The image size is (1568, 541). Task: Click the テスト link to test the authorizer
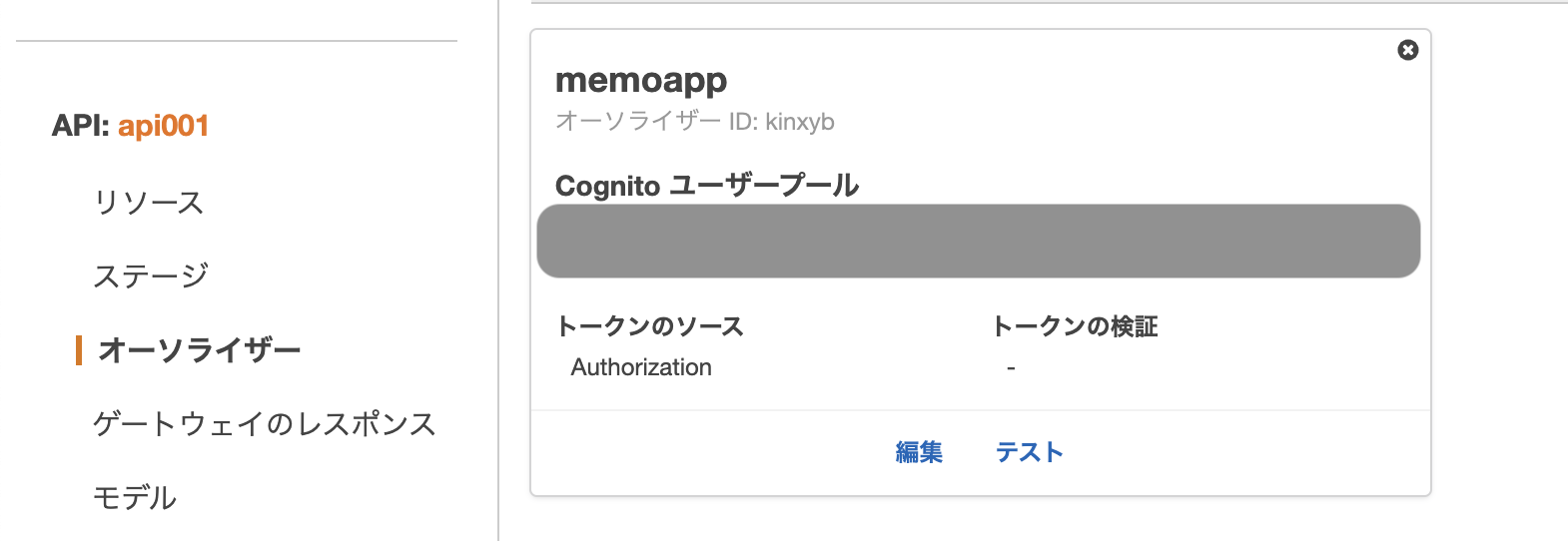click(x=1030, y=452)
